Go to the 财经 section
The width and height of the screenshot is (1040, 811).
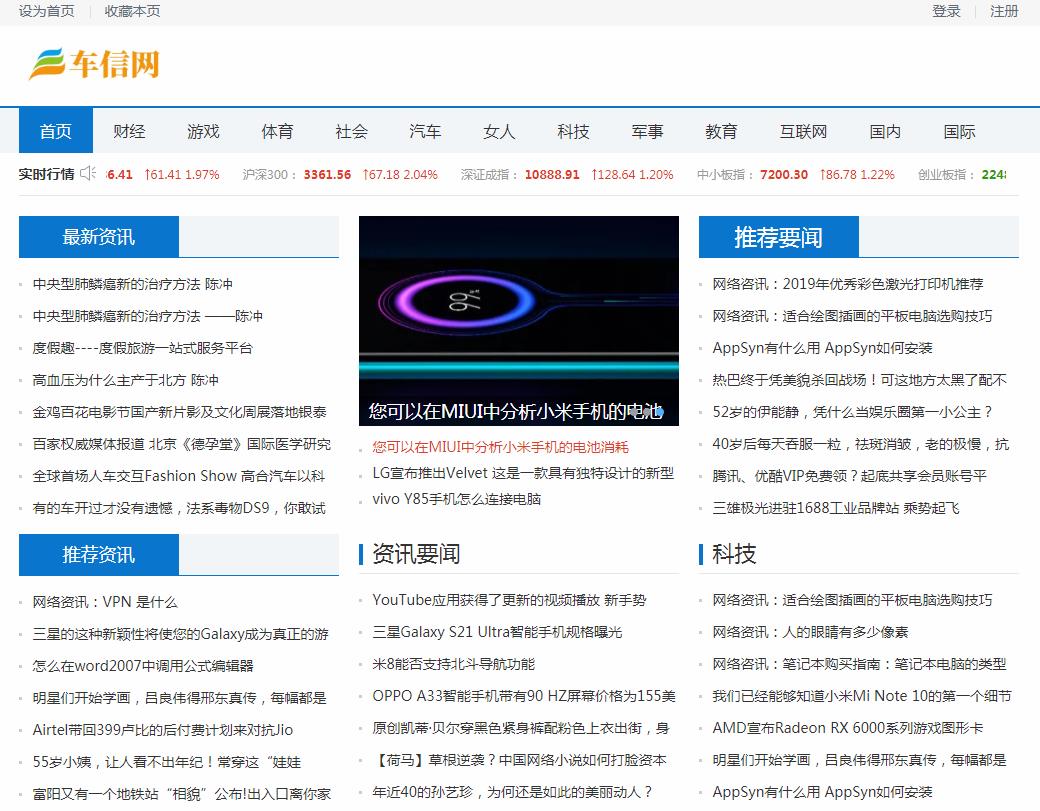[x=129, y=131]
